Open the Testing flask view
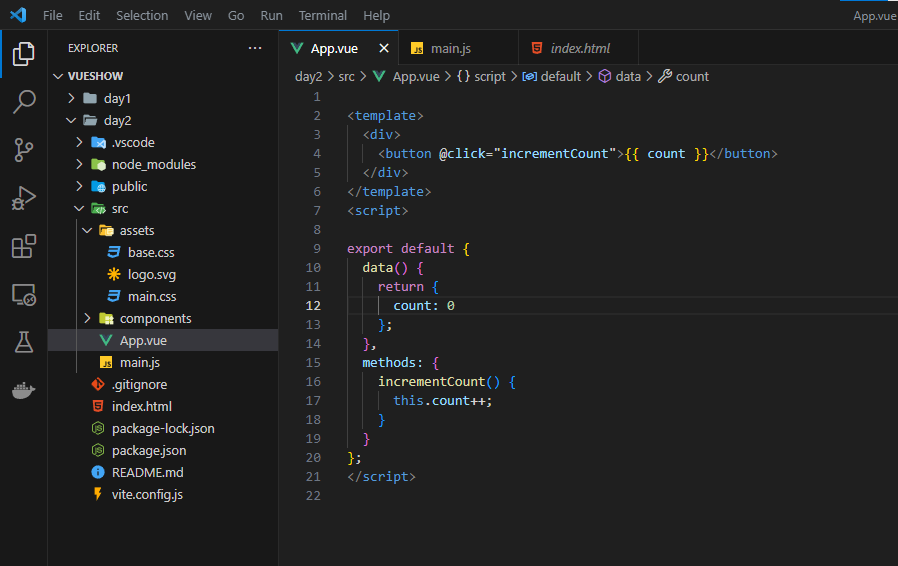 23,342
